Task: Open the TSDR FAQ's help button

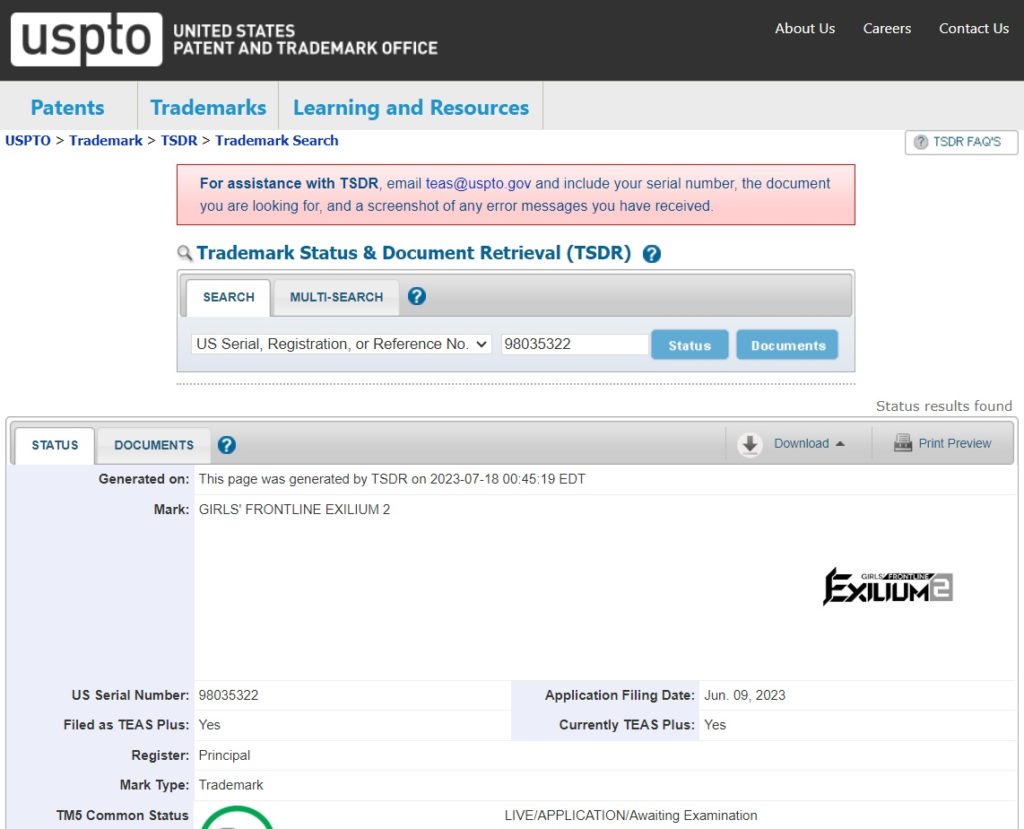Action: (x=960, y=142)
